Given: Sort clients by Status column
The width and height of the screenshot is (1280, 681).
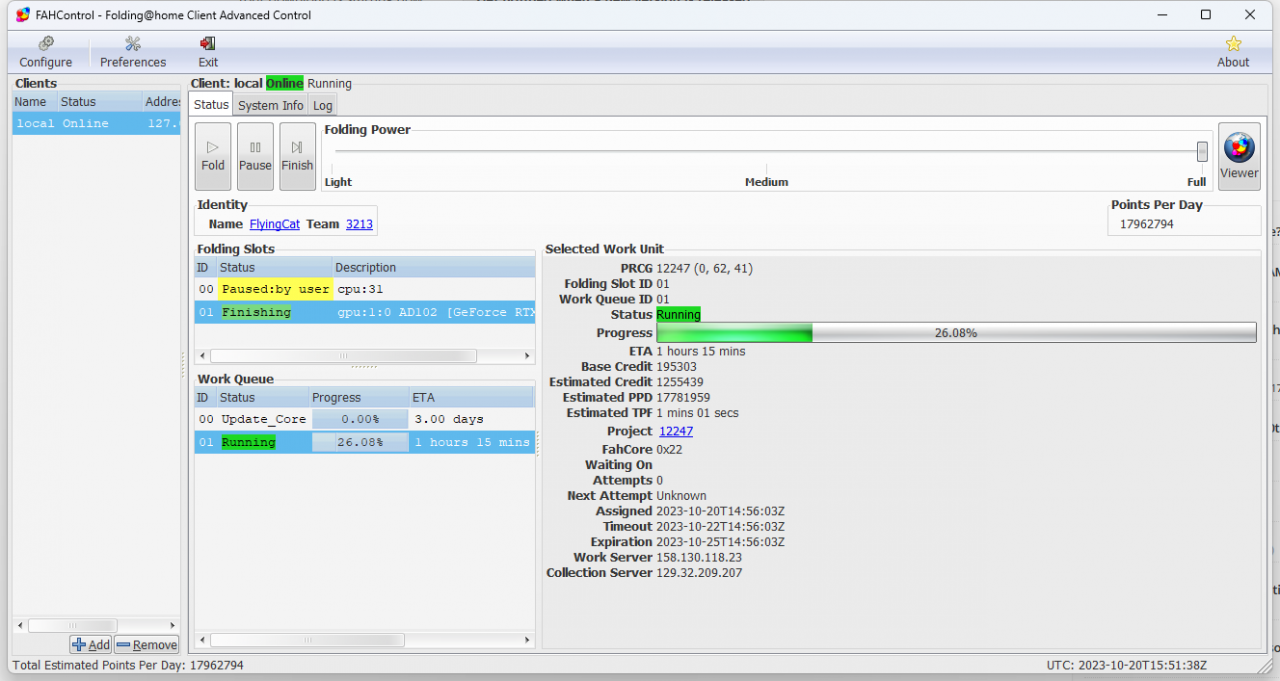Looking at the screenshot, I should tap(98, 101).
